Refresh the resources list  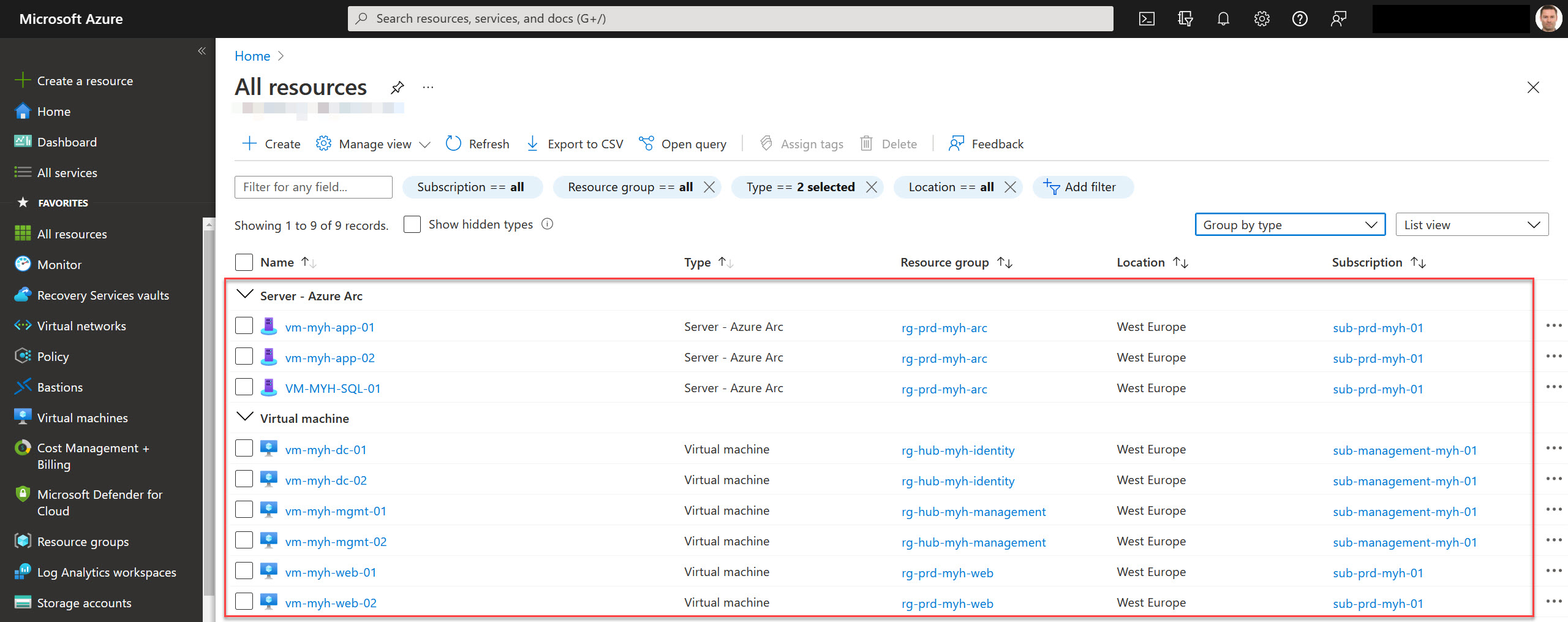click(x=477, y=143)
